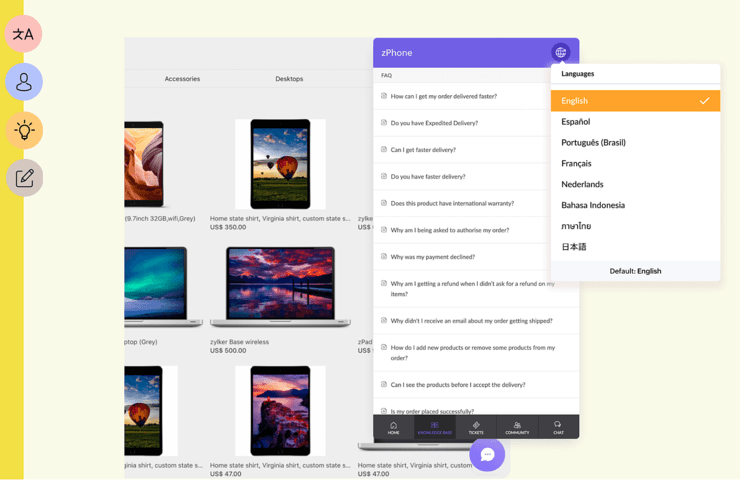Viewport: 740px width, 481px height.
Task: Open the Desktops category tab
Action: [289, 79]
